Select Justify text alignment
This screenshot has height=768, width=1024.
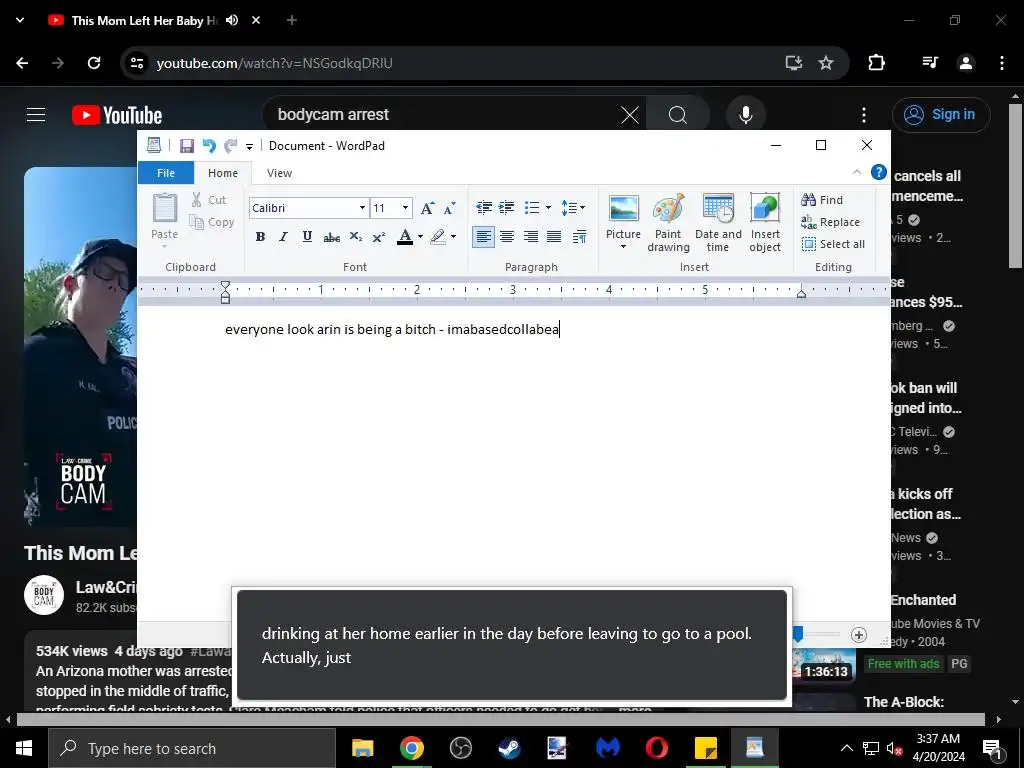(x=554, y=237)
